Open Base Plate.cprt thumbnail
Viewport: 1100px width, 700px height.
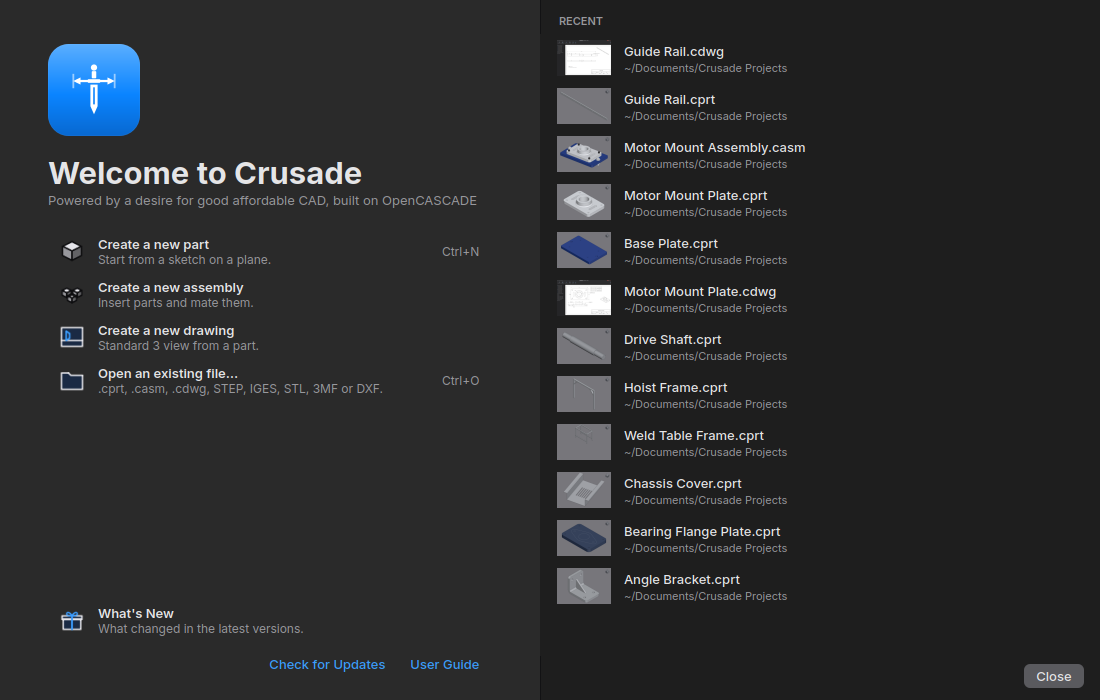584,250
